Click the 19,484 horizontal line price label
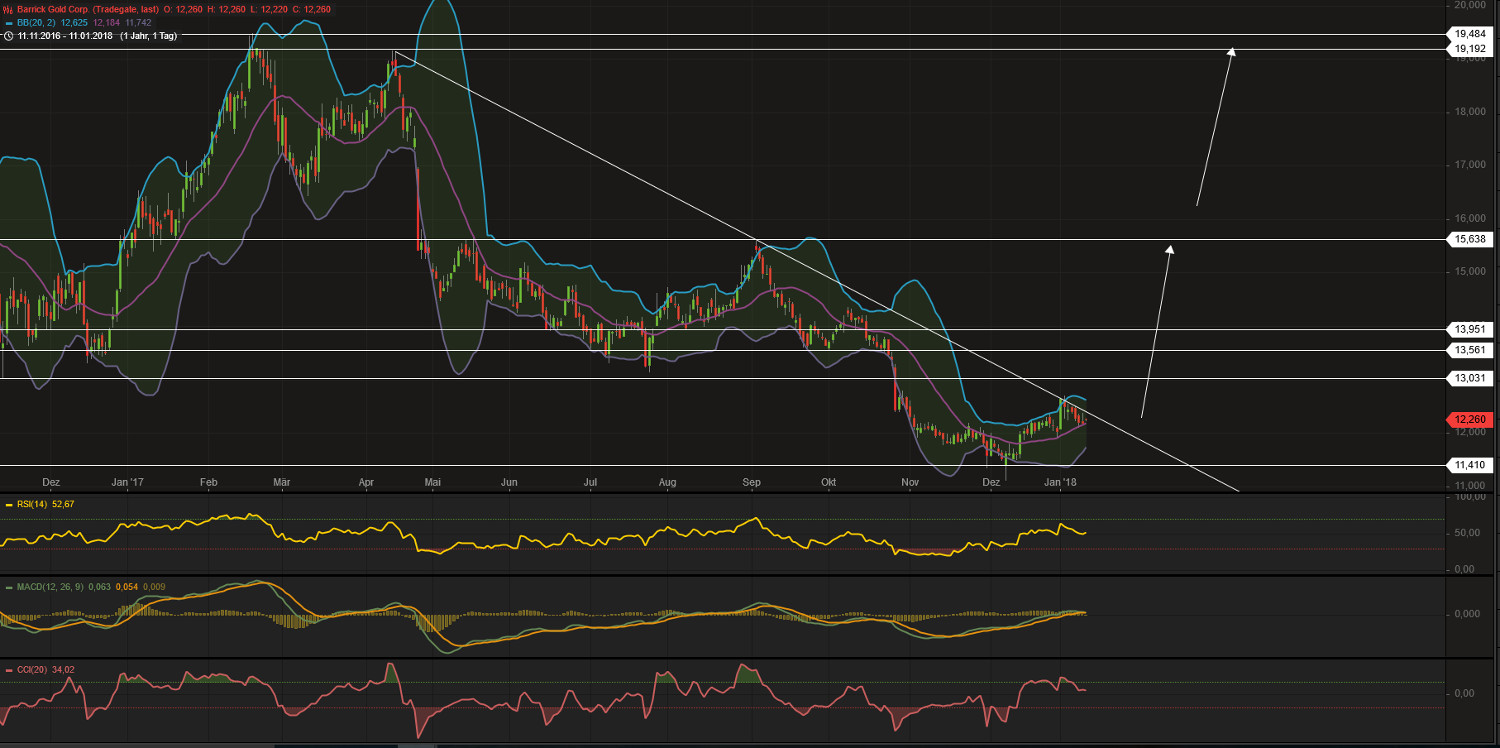Image resolution: width=1500 pixels, height=748 pixels. point(1472,33)
